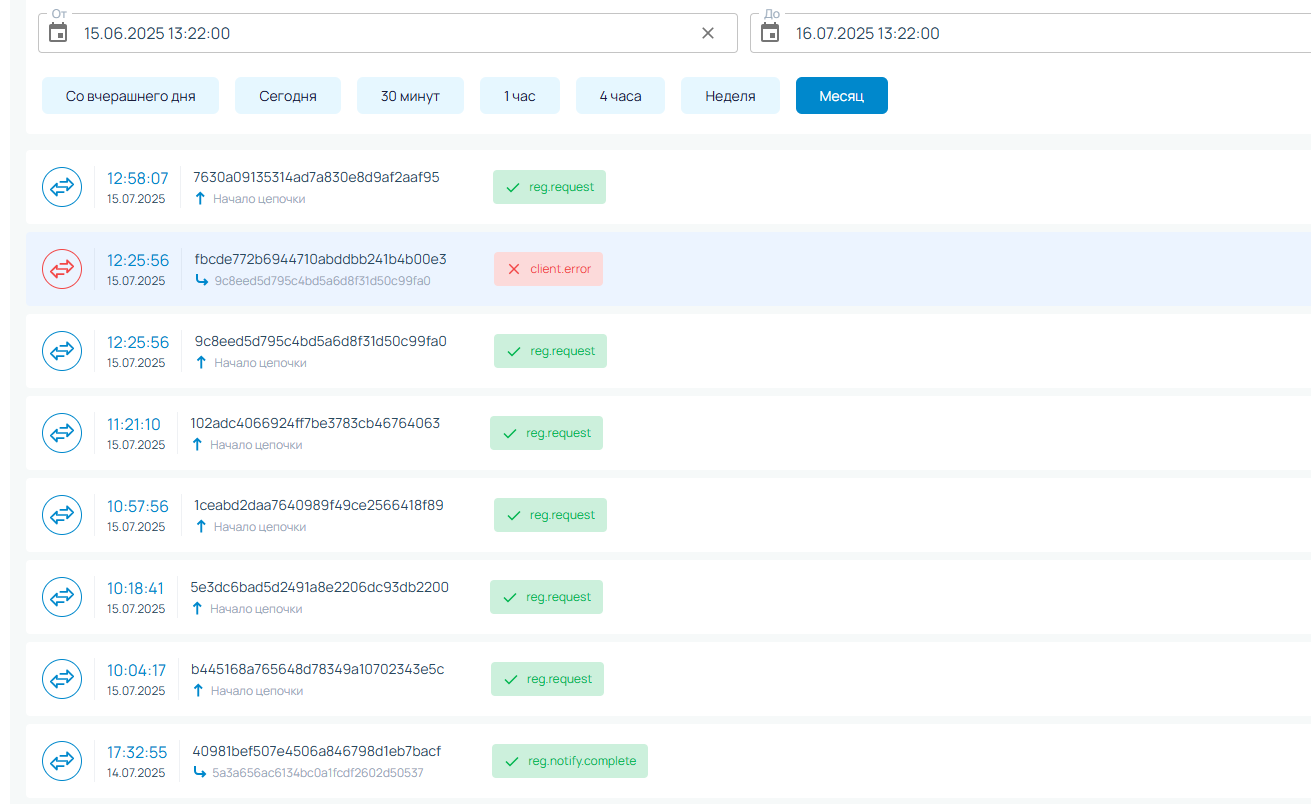Click ID 102adc4066924ff7be3783cb46764063
Screen dimensions: 1311x804
315,423
